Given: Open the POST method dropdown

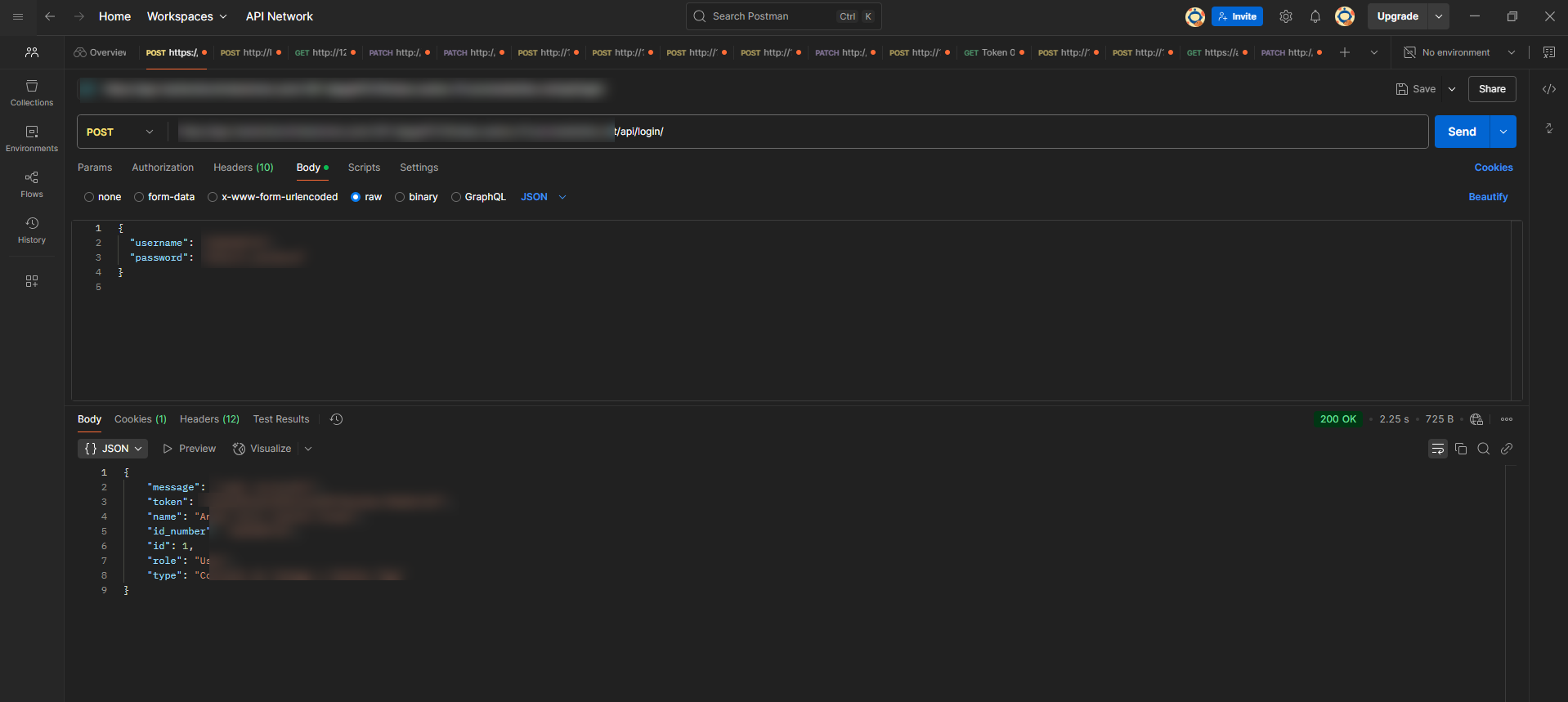Looking at the screenshot, I should point(119,132).
